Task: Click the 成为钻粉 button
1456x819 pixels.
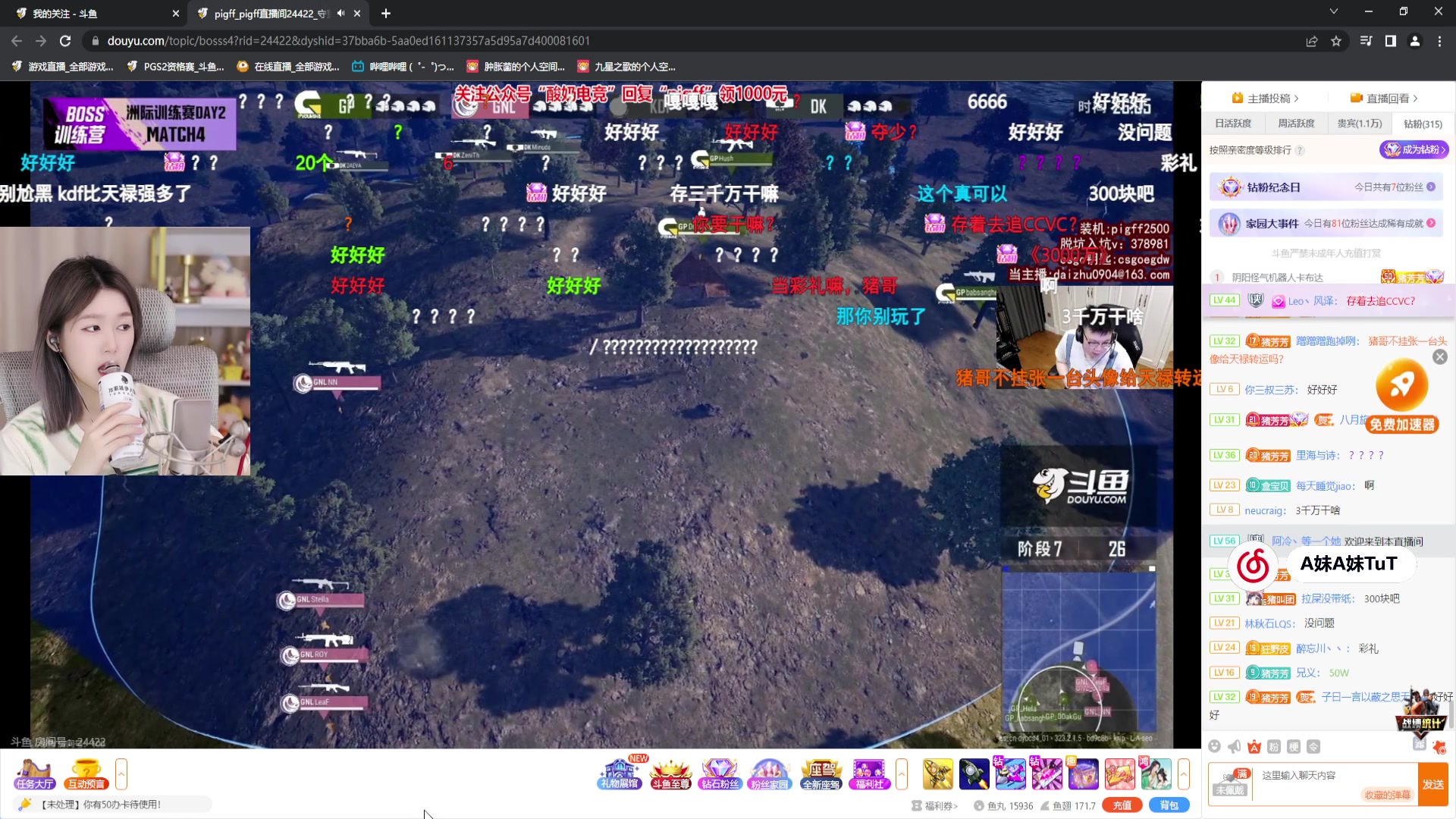Action: (1414, 149)
